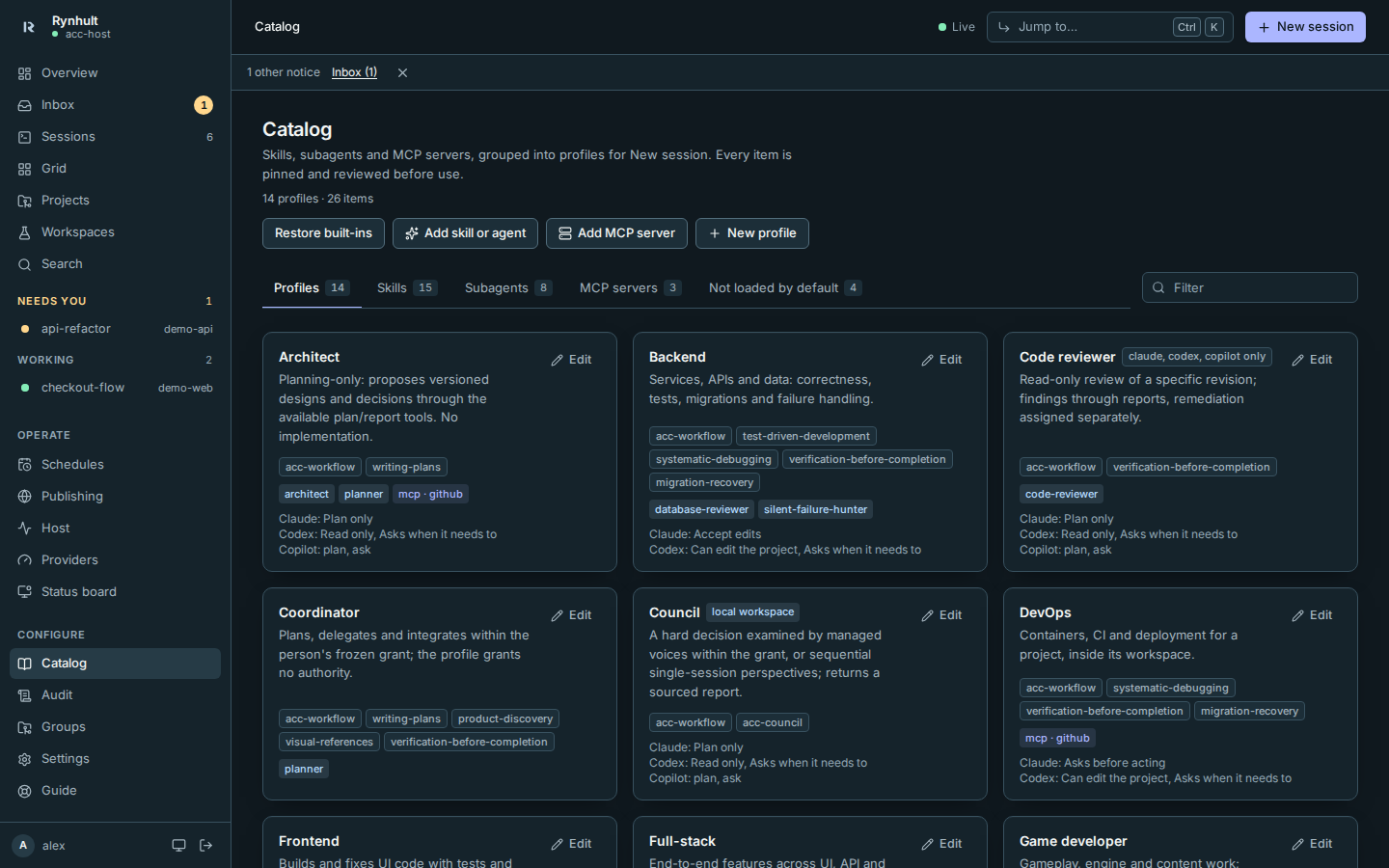
Task: Open the Status board
Action: [x=115, y=592]
